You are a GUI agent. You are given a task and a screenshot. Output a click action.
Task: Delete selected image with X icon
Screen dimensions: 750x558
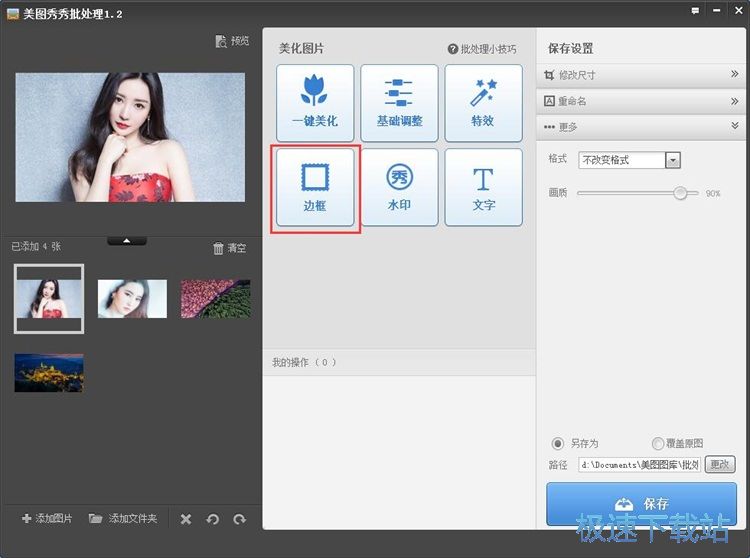185,519
